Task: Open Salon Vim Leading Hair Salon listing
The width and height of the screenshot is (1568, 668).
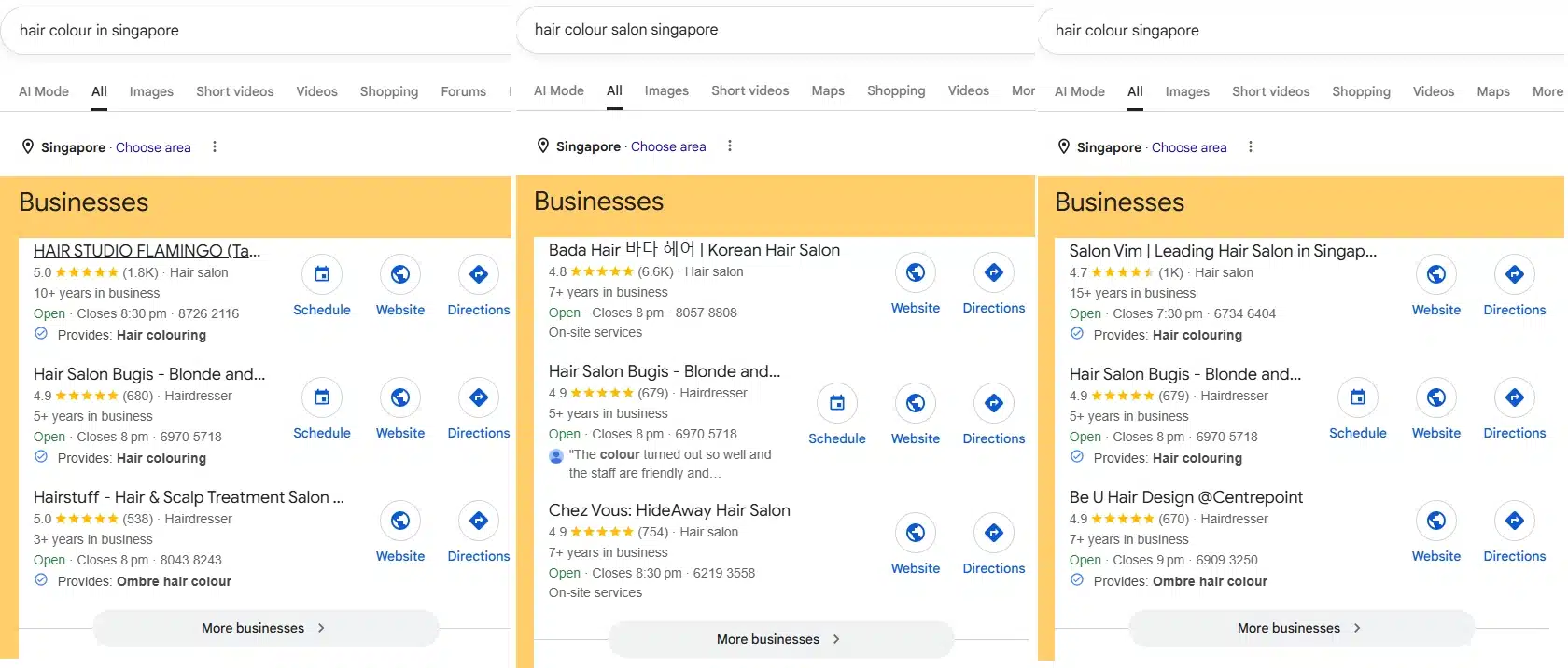Action: [1223, 250]
